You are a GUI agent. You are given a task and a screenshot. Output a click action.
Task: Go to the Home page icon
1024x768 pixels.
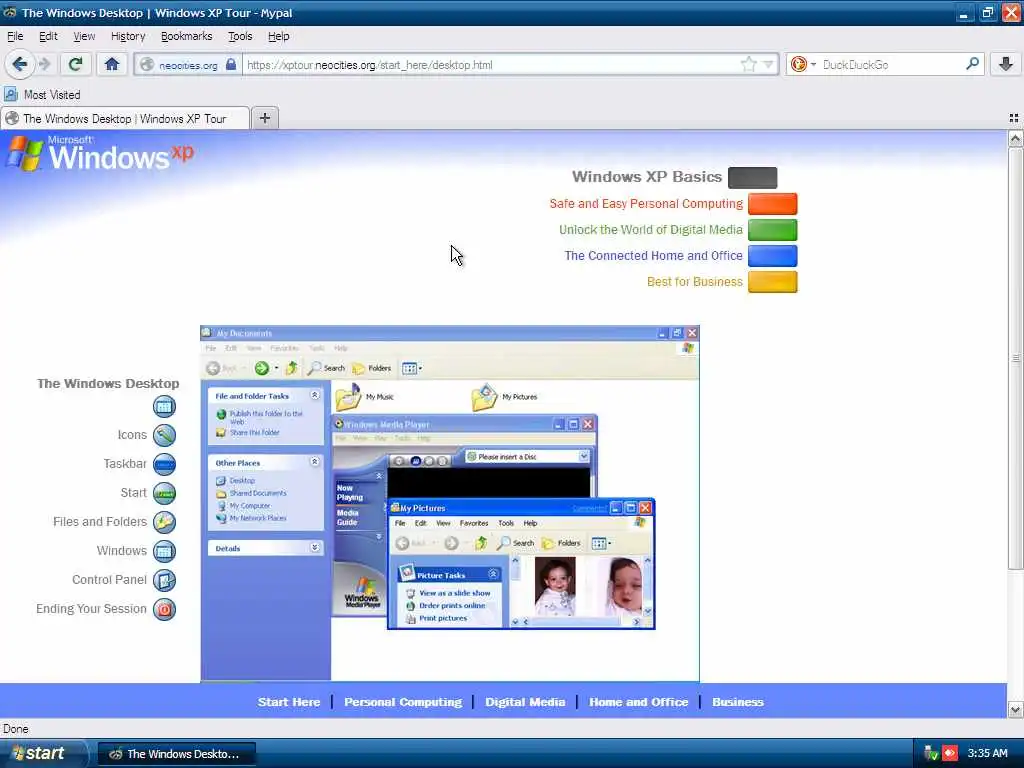point(112,64)
